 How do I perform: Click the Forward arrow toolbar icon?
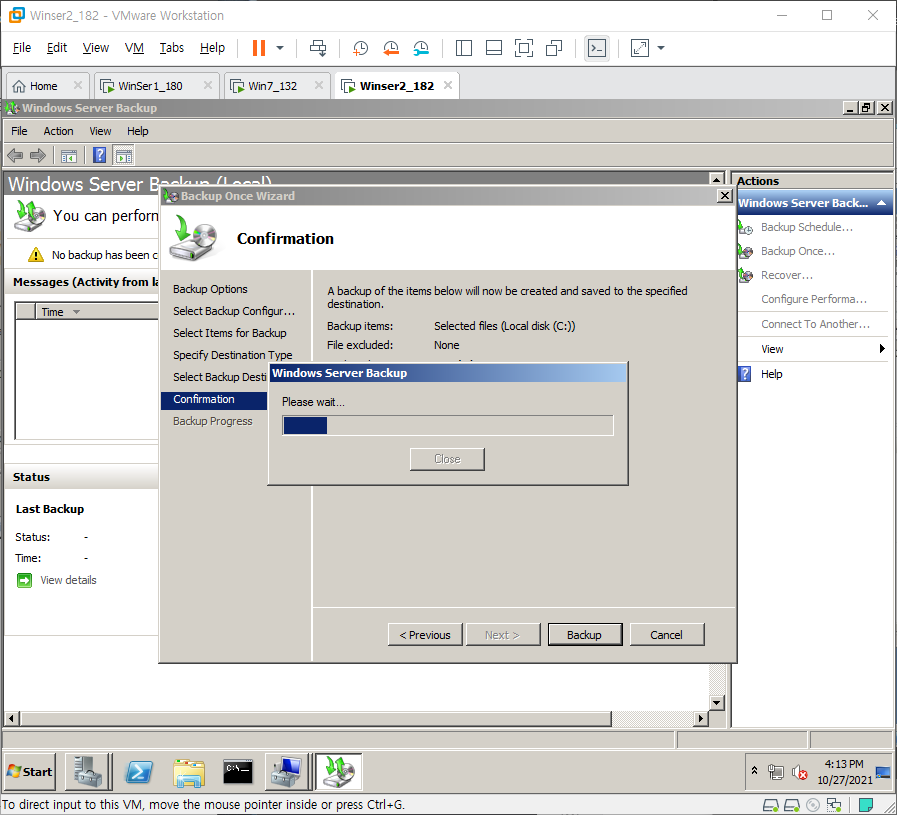[38, 155]
